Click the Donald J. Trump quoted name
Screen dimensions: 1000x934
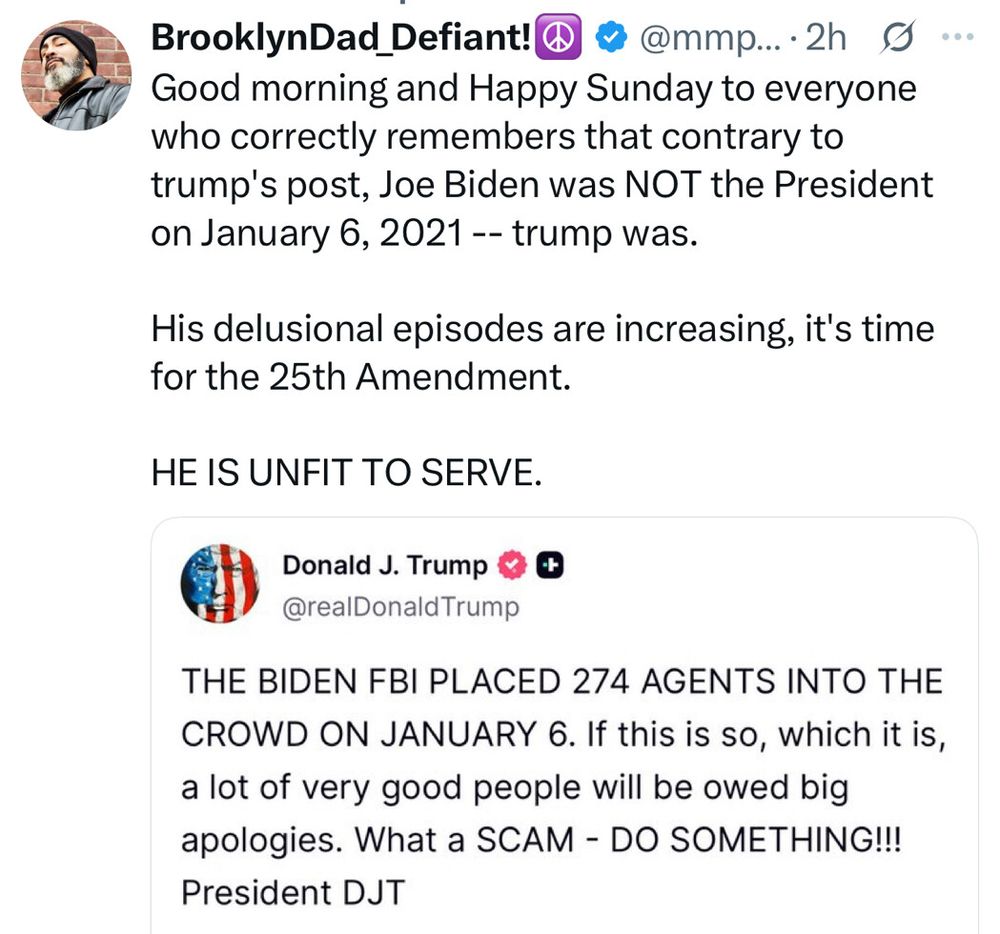pyautogui.click(x=385, y=565)
